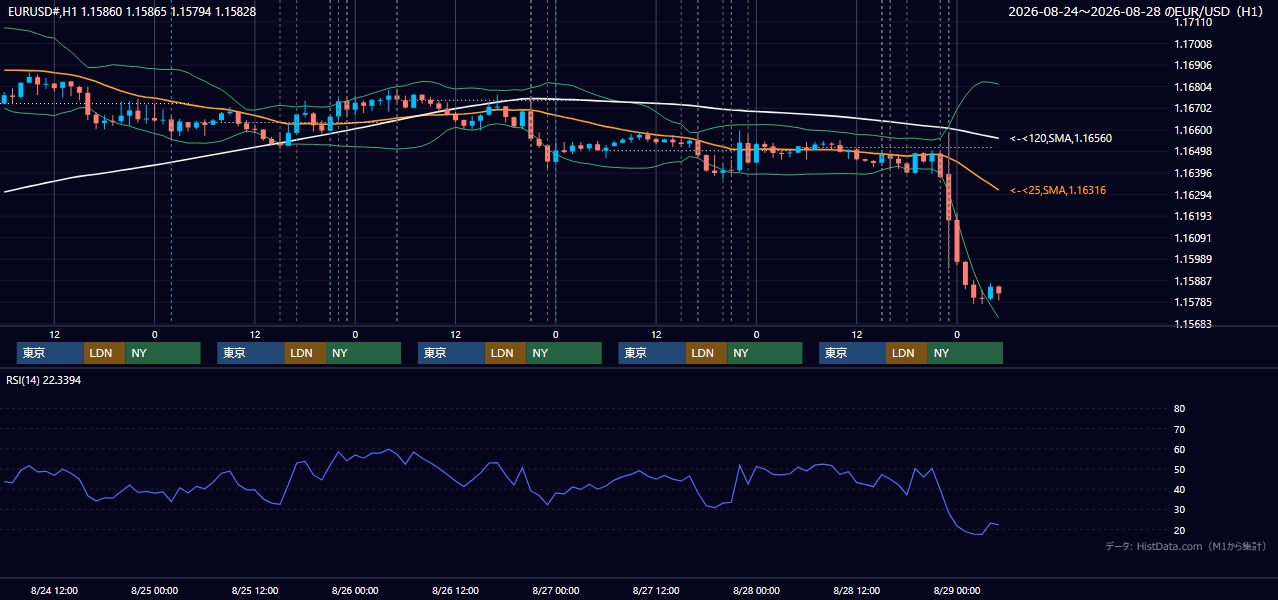Click price axis label 1.17110
This screenshot has height=600, width=1278.
click(x=1193, y=22)
